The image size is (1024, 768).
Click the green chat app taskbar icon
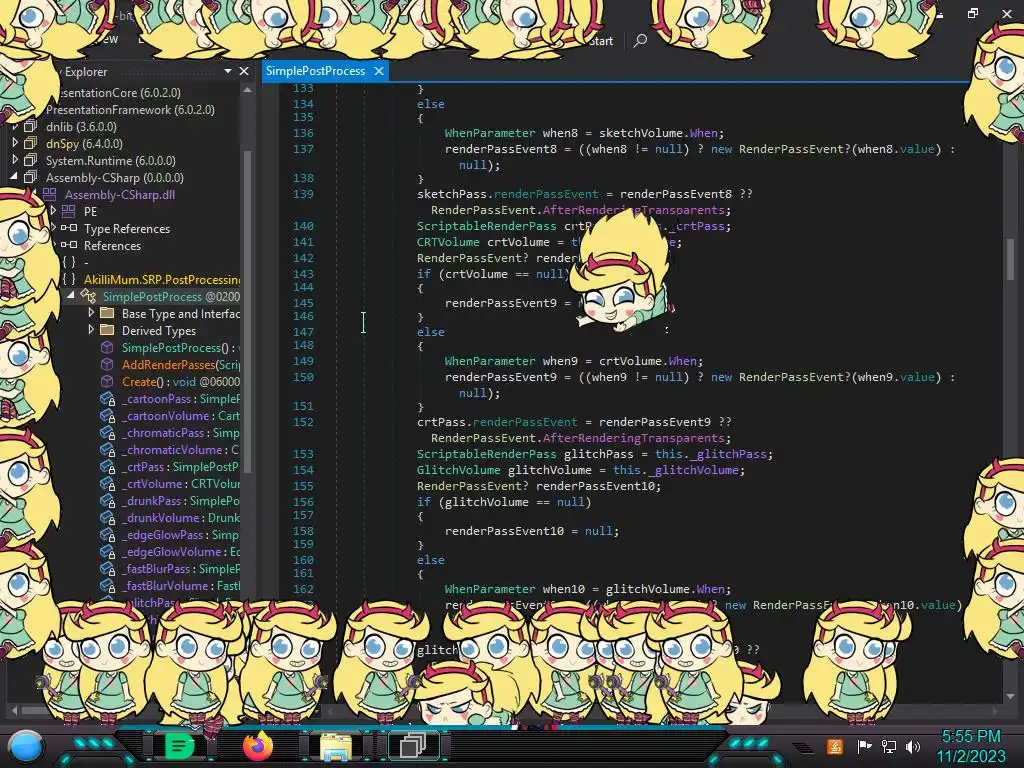click(x=180, y=746)
